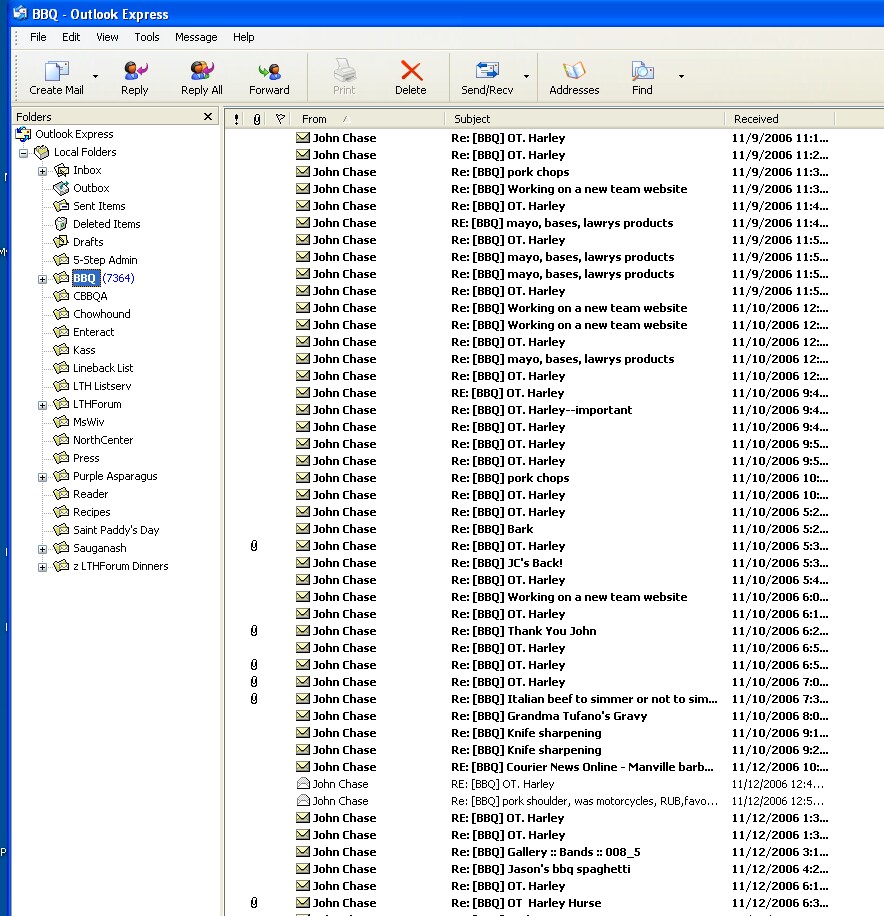Close the Folders pane
Screen dimensions: 884x916
click(208, 117)
